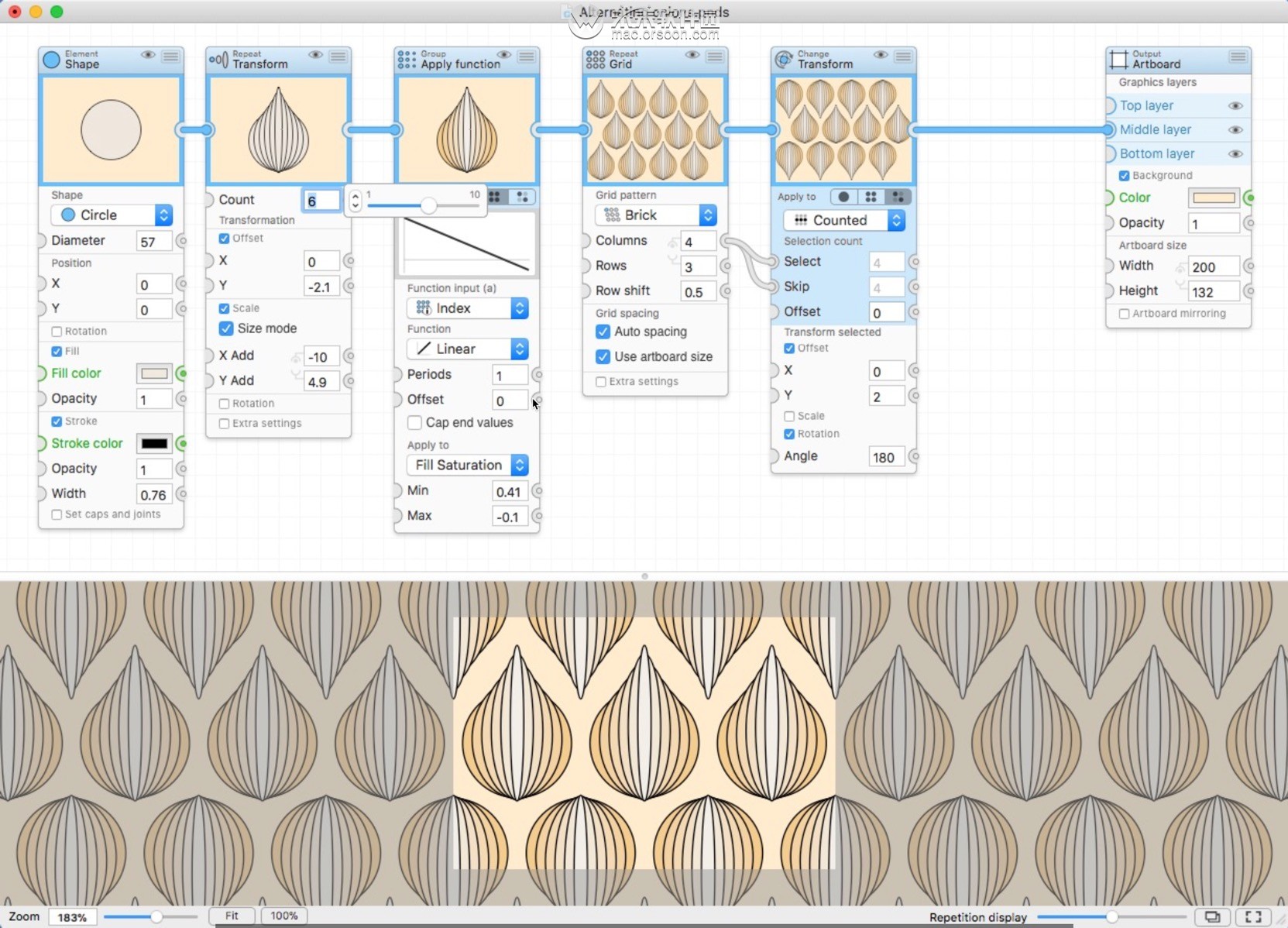The width and height of the screenshot is (1288, 928).
Task: Click the fullscreen preview icon
Action: tap(1253, 916)
